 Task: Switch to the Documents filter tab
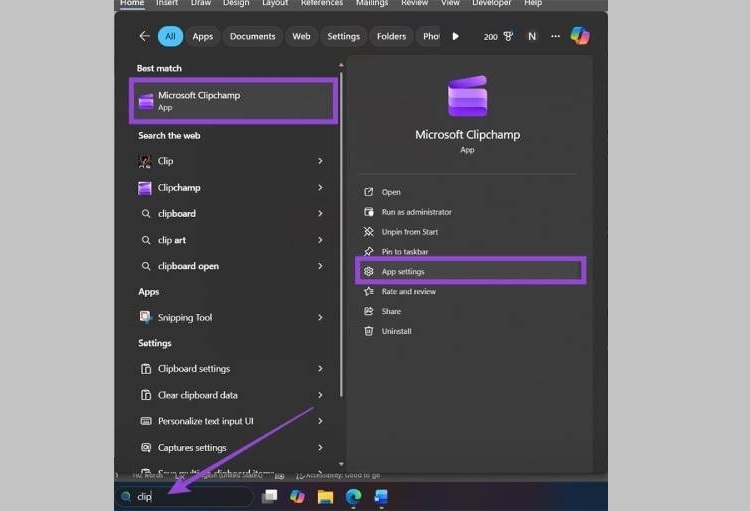(x=253, y=36)
